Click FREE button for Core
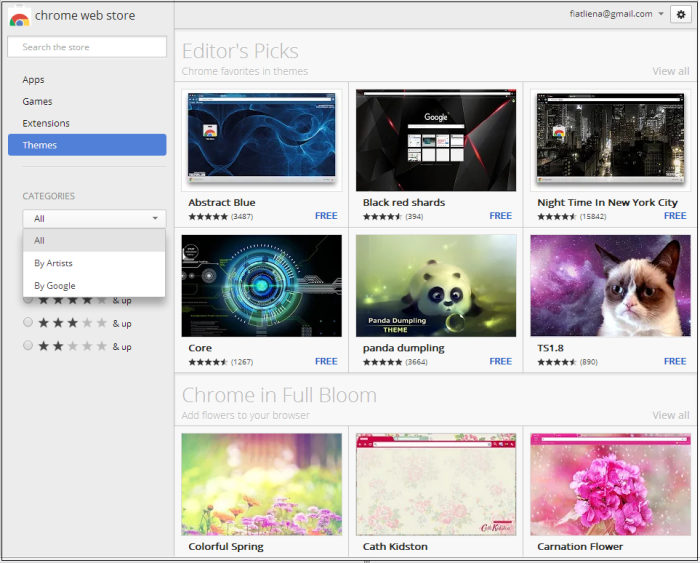The height and width of the screenshot is (563, 700). 326,362
